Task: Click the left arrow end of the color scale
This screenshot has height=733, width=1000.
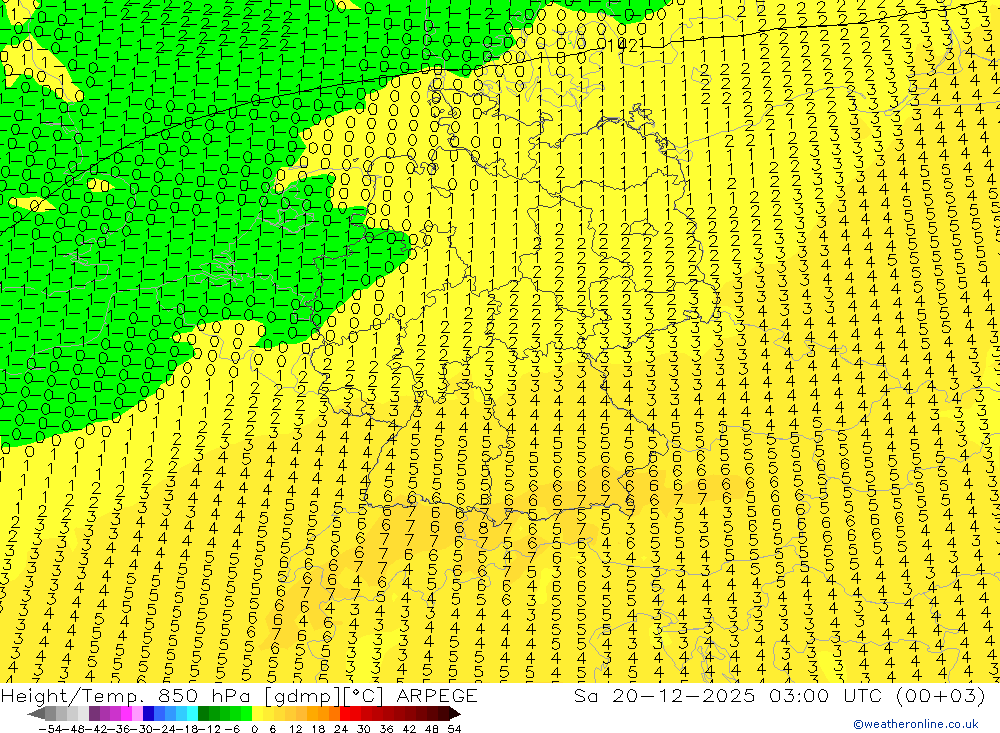Action: pyautogui.click(x=36, y=714)
